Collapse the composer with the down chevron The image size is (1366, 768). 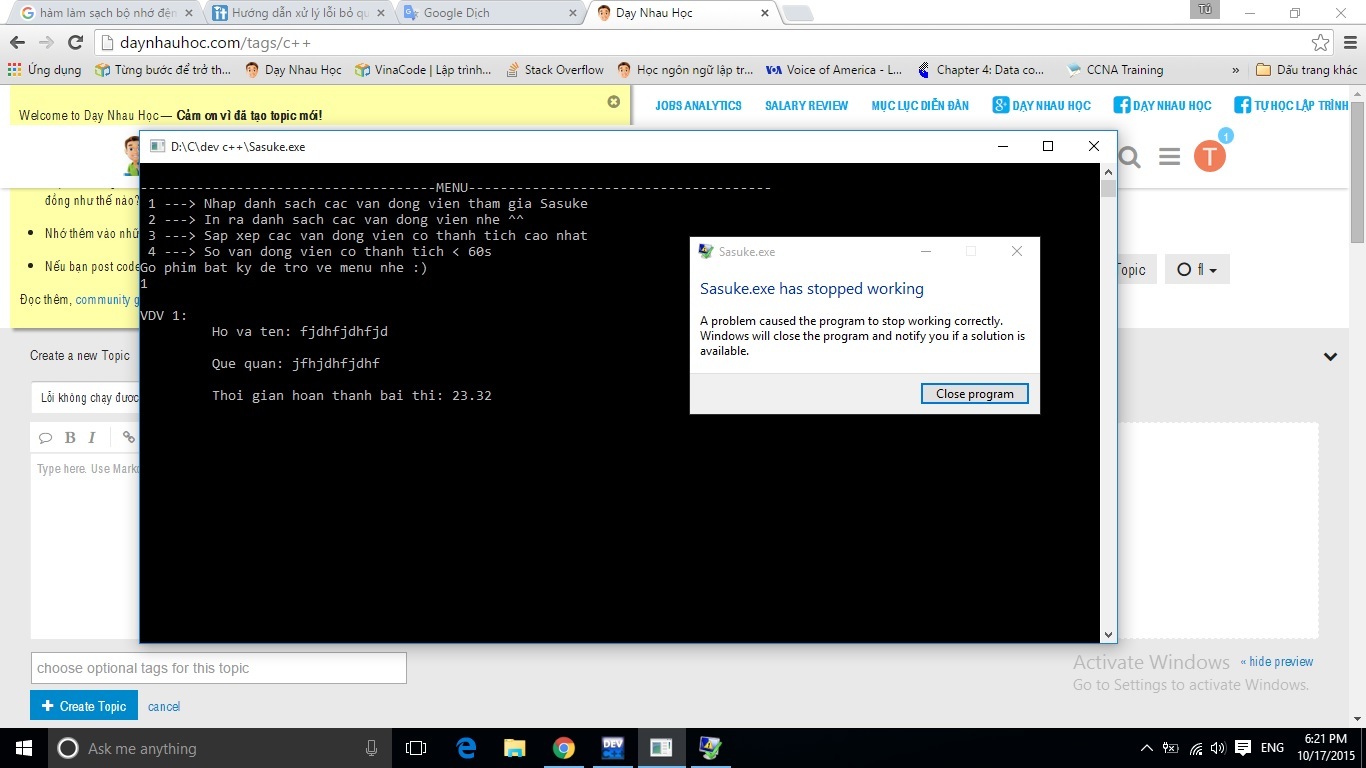(x=1330, y=356)
